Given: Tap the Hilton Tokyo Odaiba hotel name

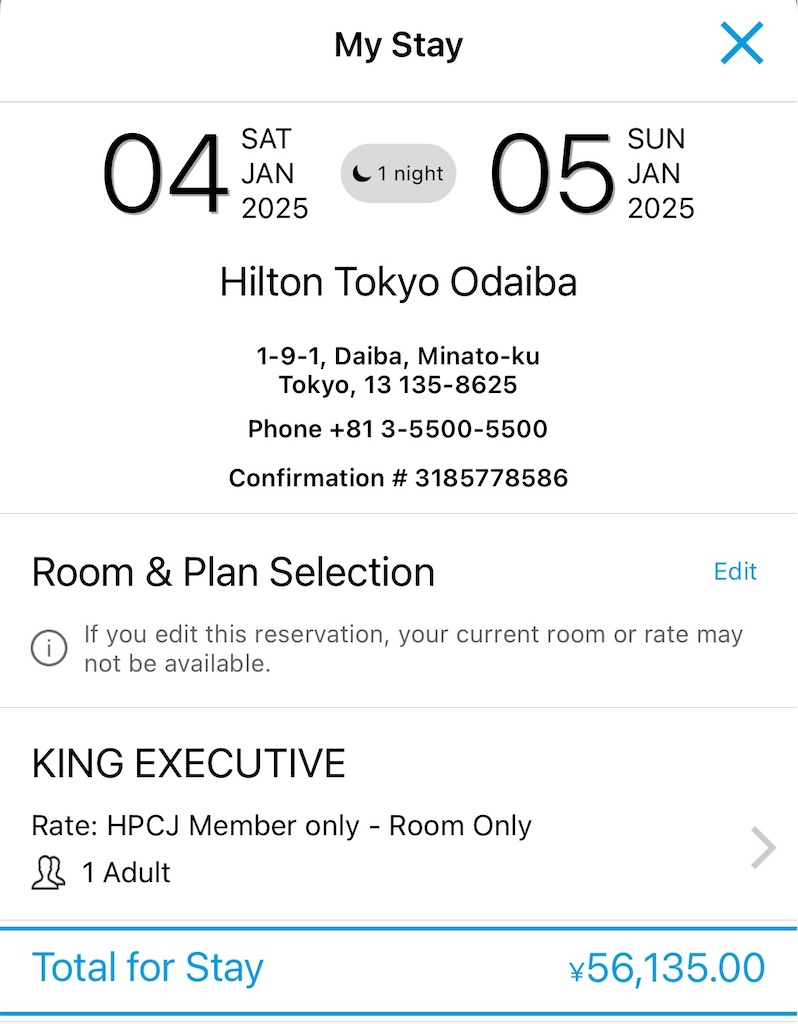Looking at the screenshot, I should 398,283.
